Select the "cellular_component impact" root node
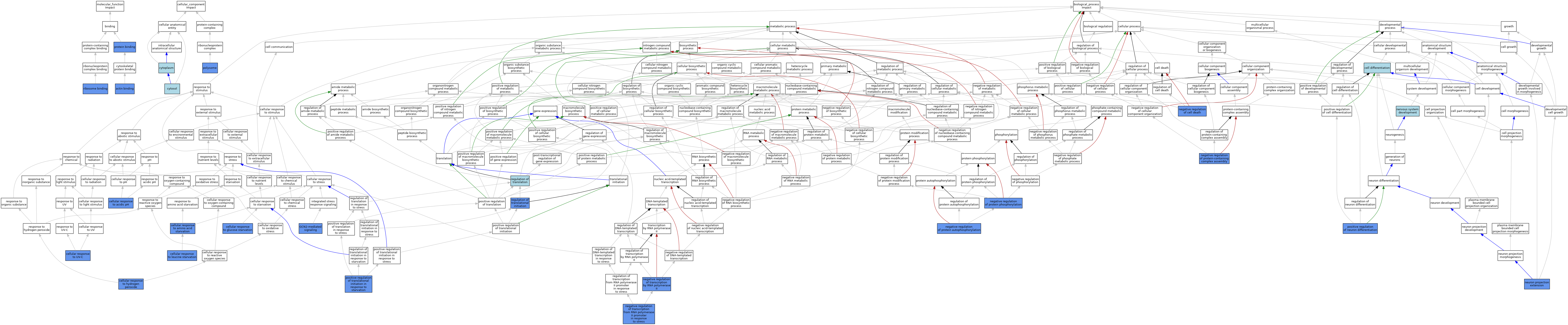Screen dimensions: 1568x325 pyautogui.click(x=191, y=6)
